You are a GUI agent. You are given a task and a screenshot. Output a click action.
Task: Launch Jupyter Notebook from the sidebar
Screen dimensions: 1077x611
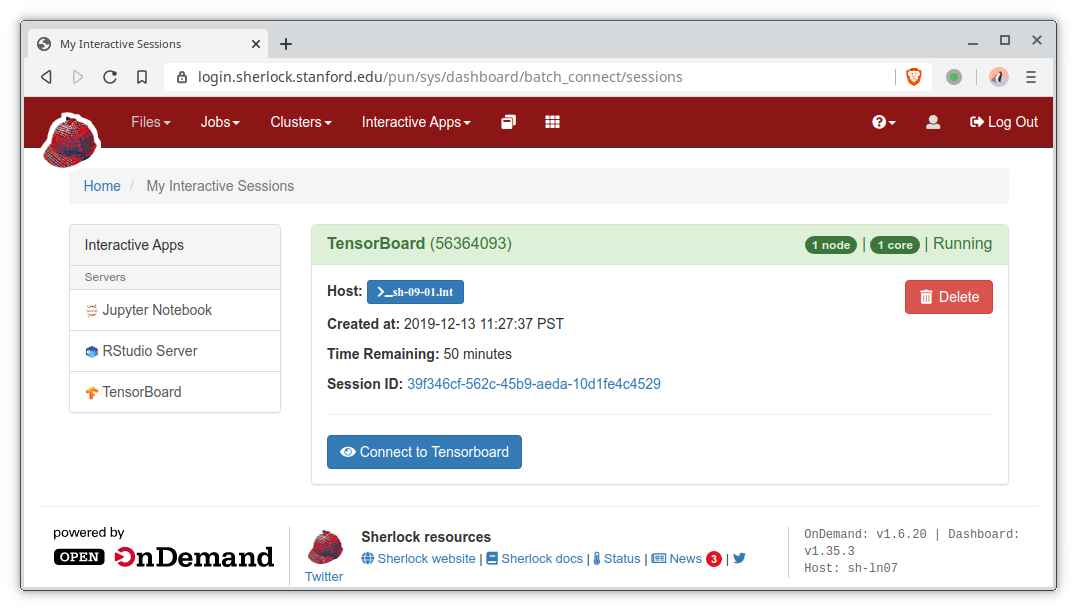click(x=175, y=310)
